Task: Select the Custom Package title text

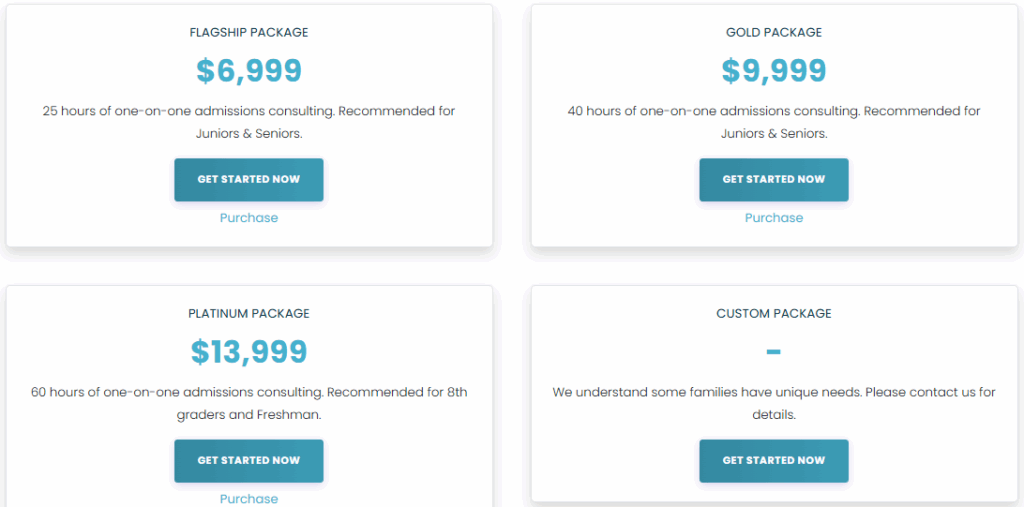Action: (774, 314)
